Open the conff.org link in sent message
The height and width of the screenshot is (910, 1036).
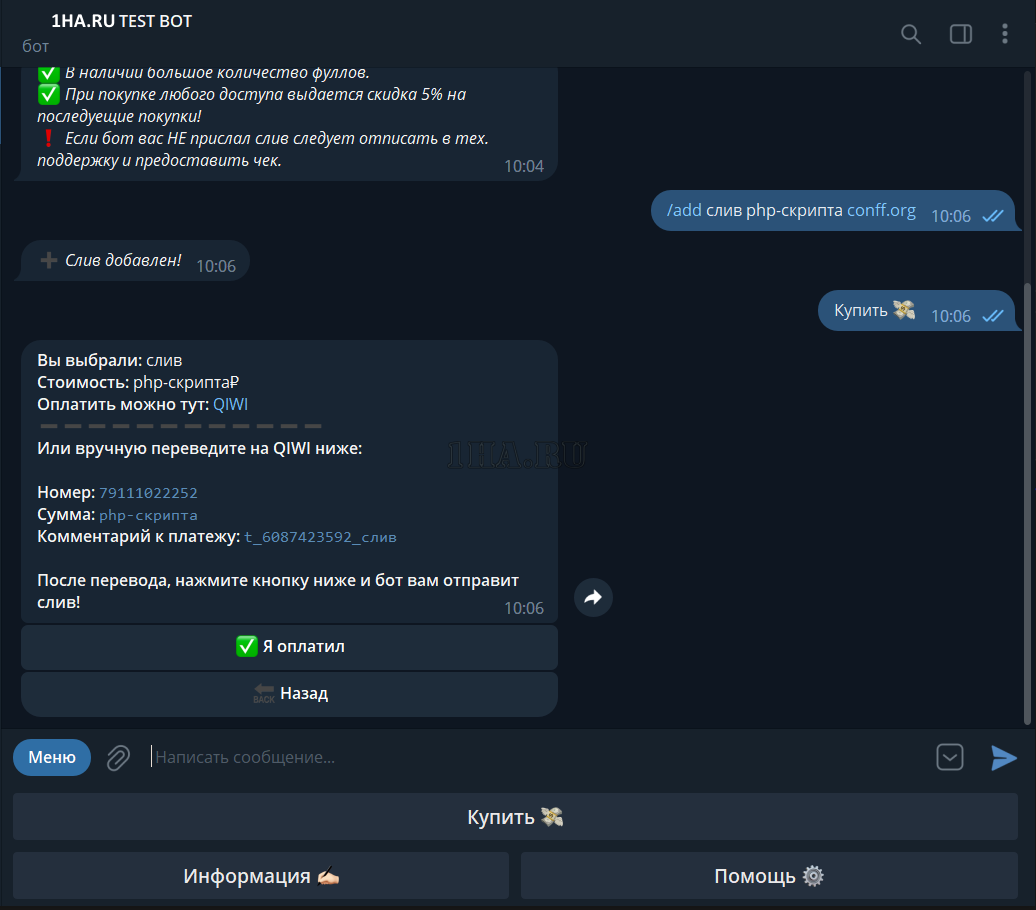coord(881,210)
